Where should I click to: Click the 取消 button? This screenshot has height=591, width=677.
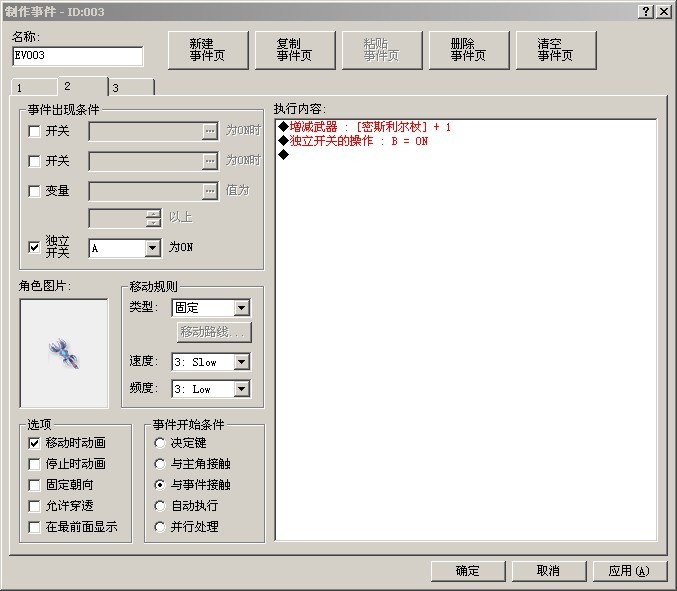click(x=549, y=571)
